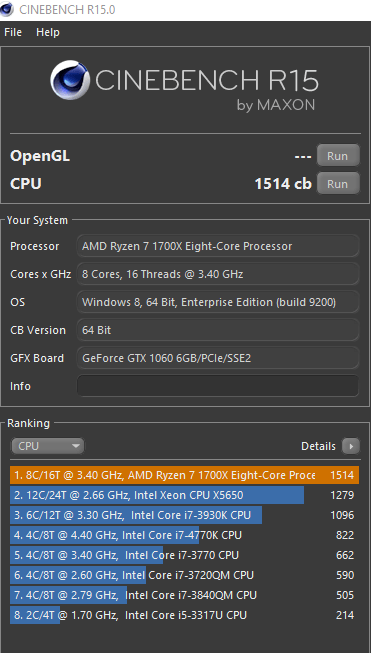Select the Core i7-4770K ranking row
The width and height of the screenshot is (371, 653).
(x=184, y=535)
